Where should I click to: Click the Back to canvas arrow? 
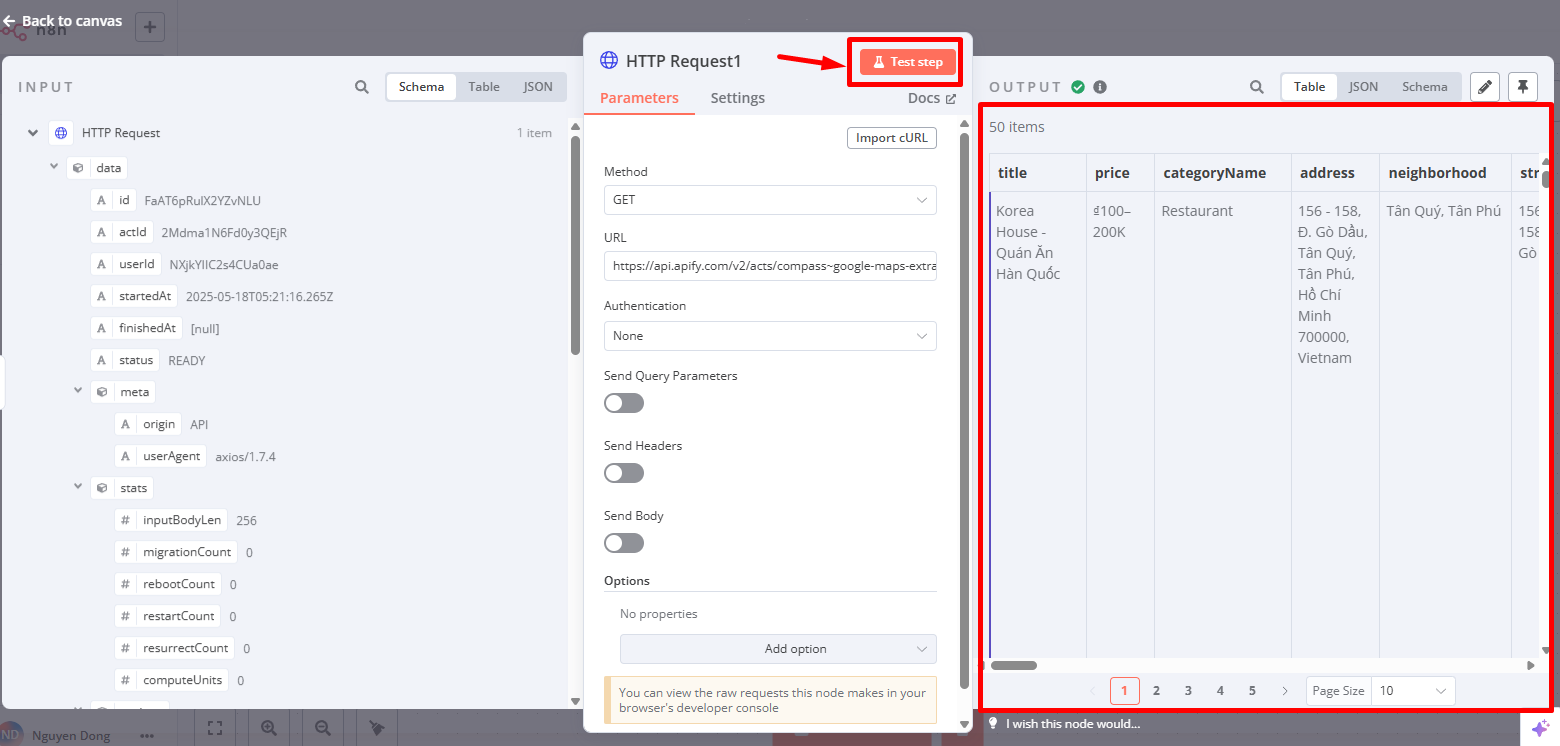pos(10,21)
